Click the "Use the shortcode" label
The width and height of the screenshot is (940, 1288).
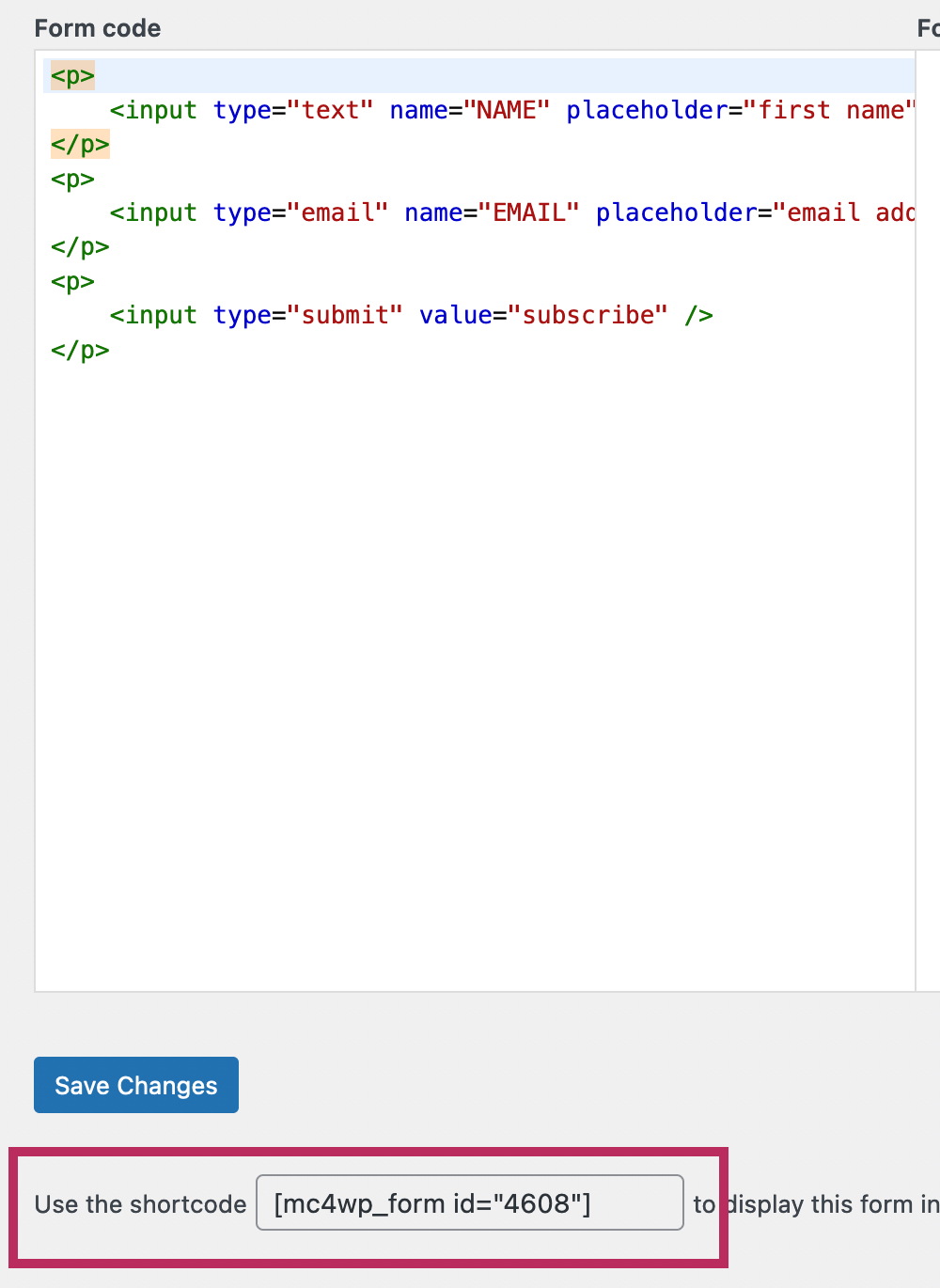(140, 1204)
